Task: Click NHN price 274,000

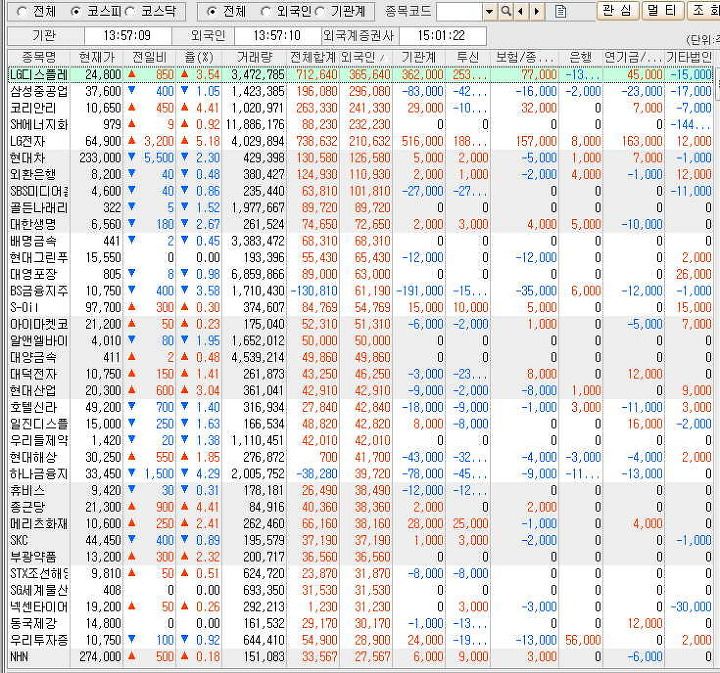Action: coord(100,656)
